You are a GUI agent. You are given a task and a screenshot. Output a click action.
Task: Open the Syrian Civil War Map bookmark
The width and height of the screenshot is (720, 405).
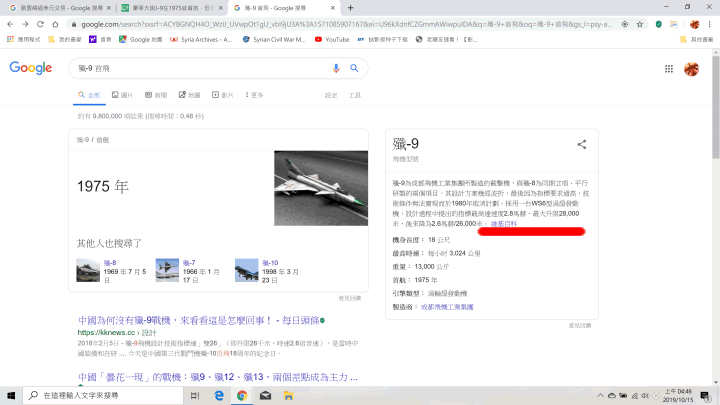click(x=274, y=39)
